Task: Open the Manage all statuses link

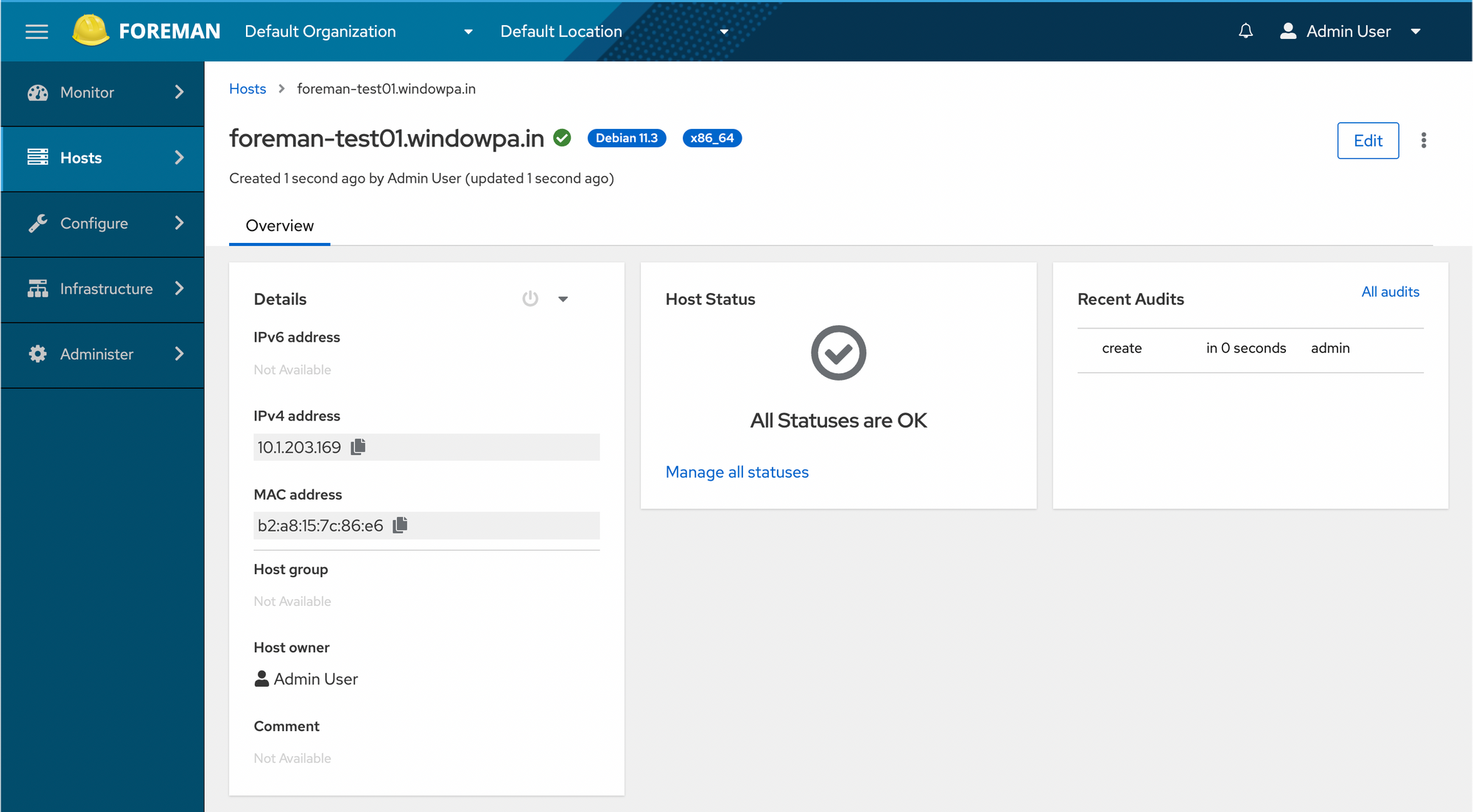Action: click(x=736, y=472)
